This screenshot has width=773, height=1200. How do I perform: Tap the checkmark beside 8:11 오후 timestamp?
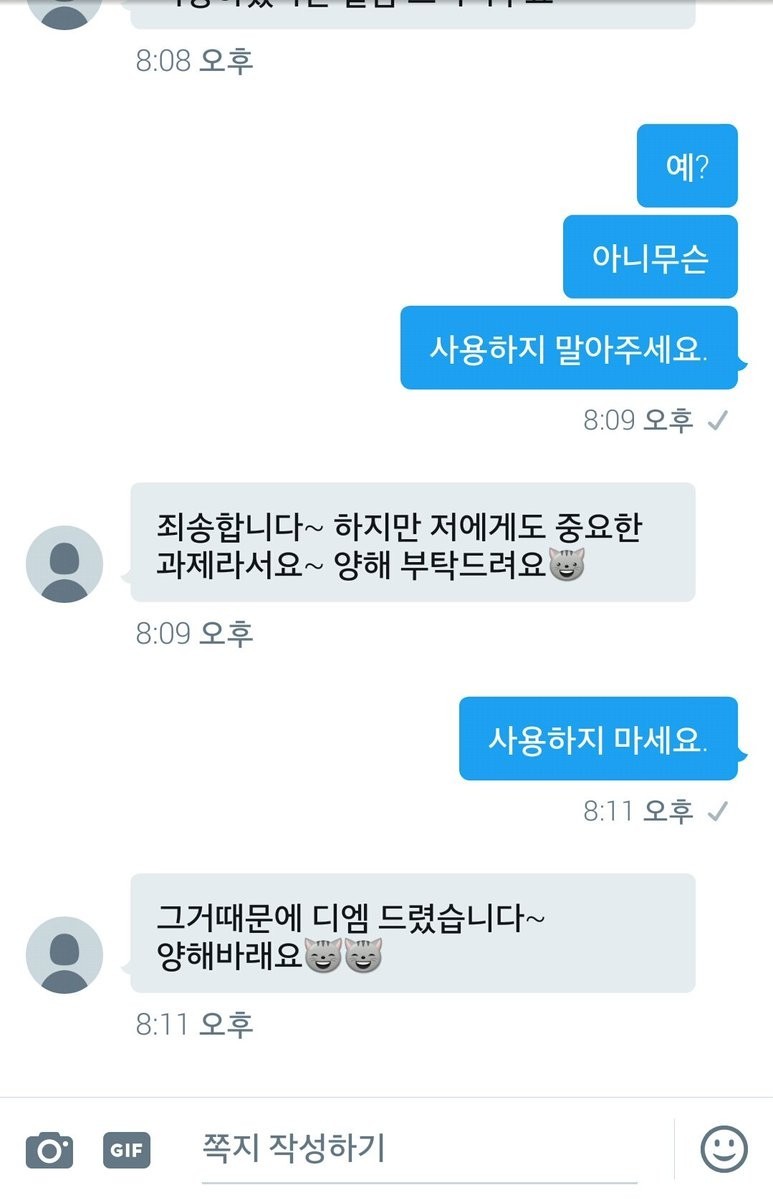[716, 812]
